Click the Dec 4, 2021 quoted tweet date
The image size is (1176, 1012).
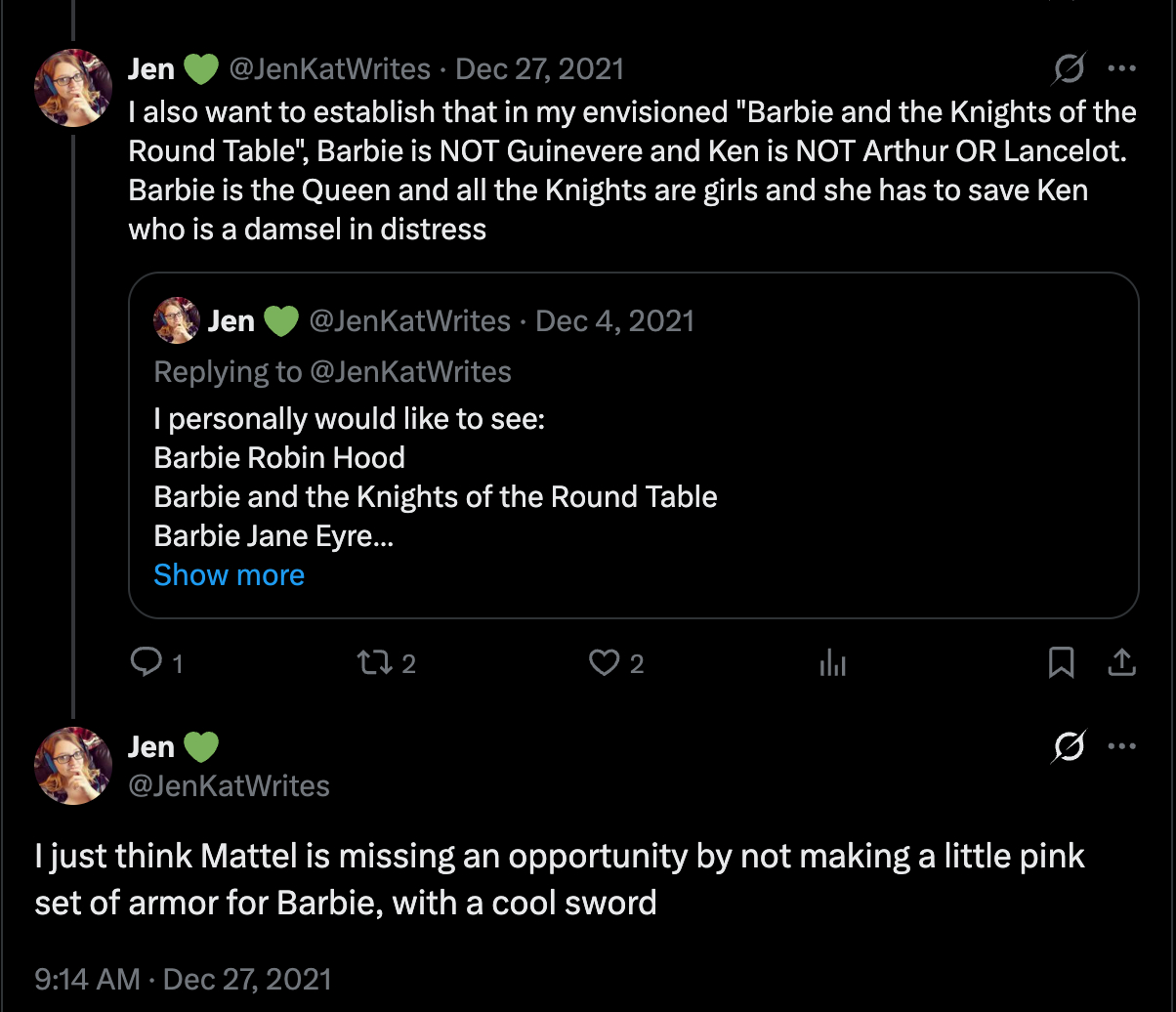coord(614,321)
